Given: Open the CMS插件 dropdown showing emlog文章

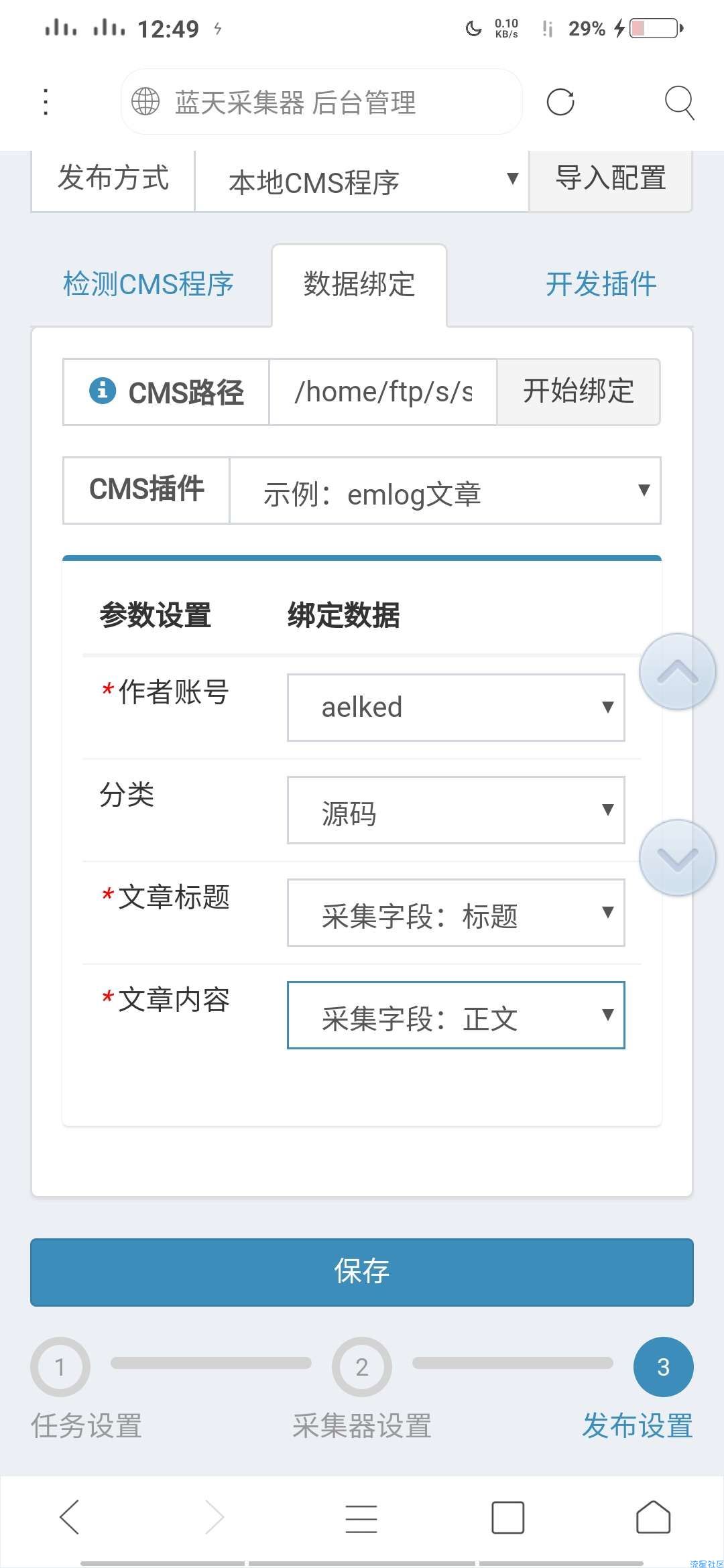Looking at the screenshot, I should point(445,491).
